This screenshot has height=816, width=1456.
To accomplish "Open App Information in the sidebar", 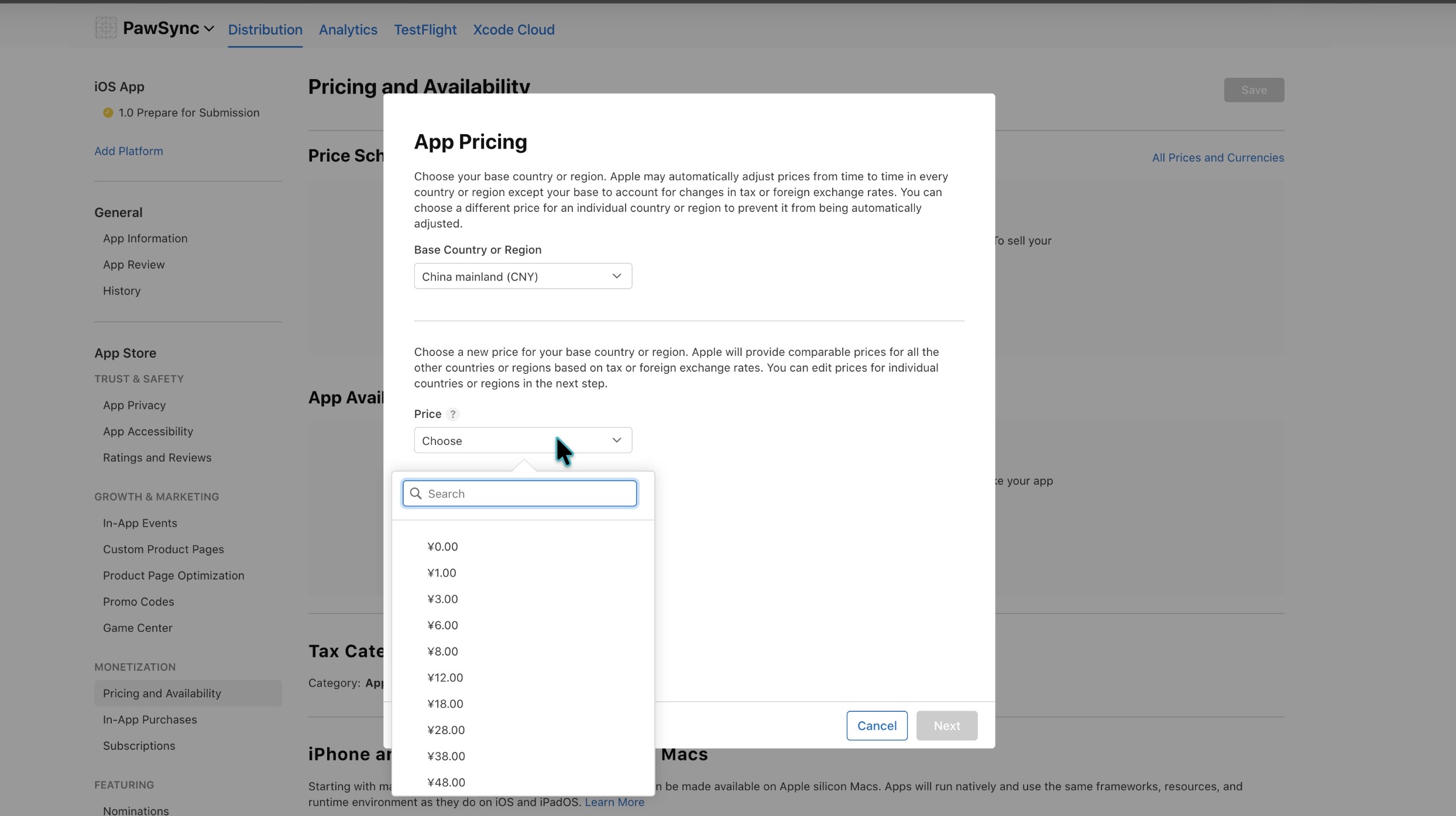I will point(145,238).
